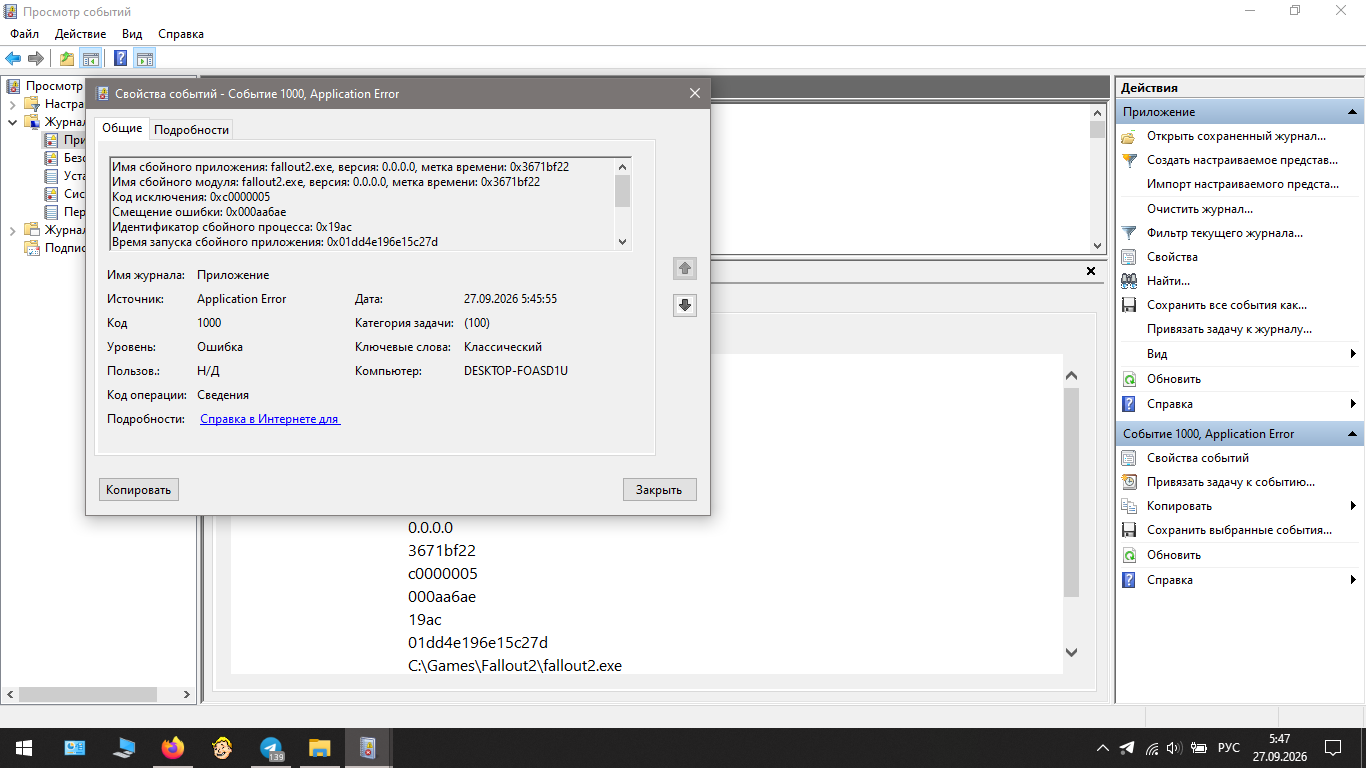Viewport: 1366px width, 768px height.
Task: Click the C:\Games\Fallout2\fallout2.exe path text
Action: pyautogui.click(x=515, y=665)
